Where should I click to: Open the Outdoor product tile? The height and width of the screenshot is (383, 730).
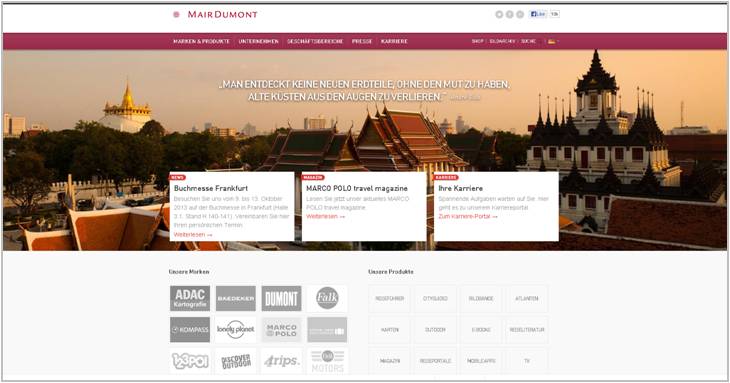pos(435,329)
